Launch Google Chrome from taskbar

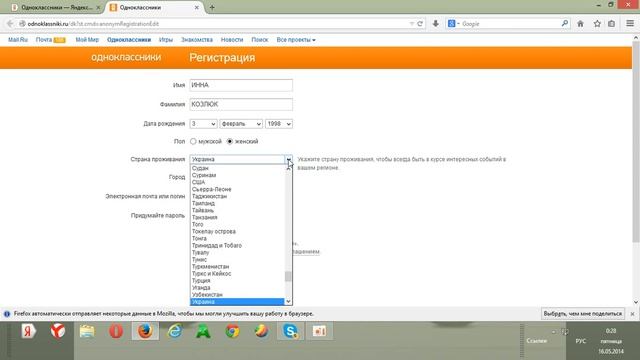(x=233, y=331)
